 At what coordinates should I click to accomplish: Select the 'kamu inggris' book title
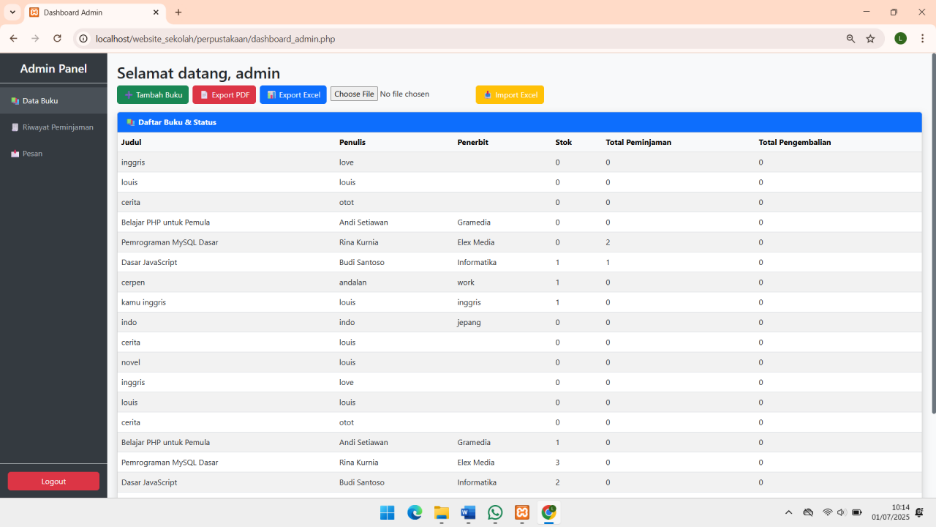144,302
